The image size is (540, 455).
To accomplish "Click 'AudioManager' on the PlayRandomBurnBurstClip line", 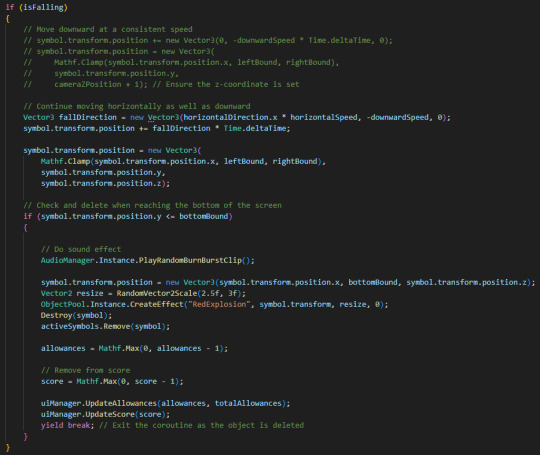I will [68, 260].
